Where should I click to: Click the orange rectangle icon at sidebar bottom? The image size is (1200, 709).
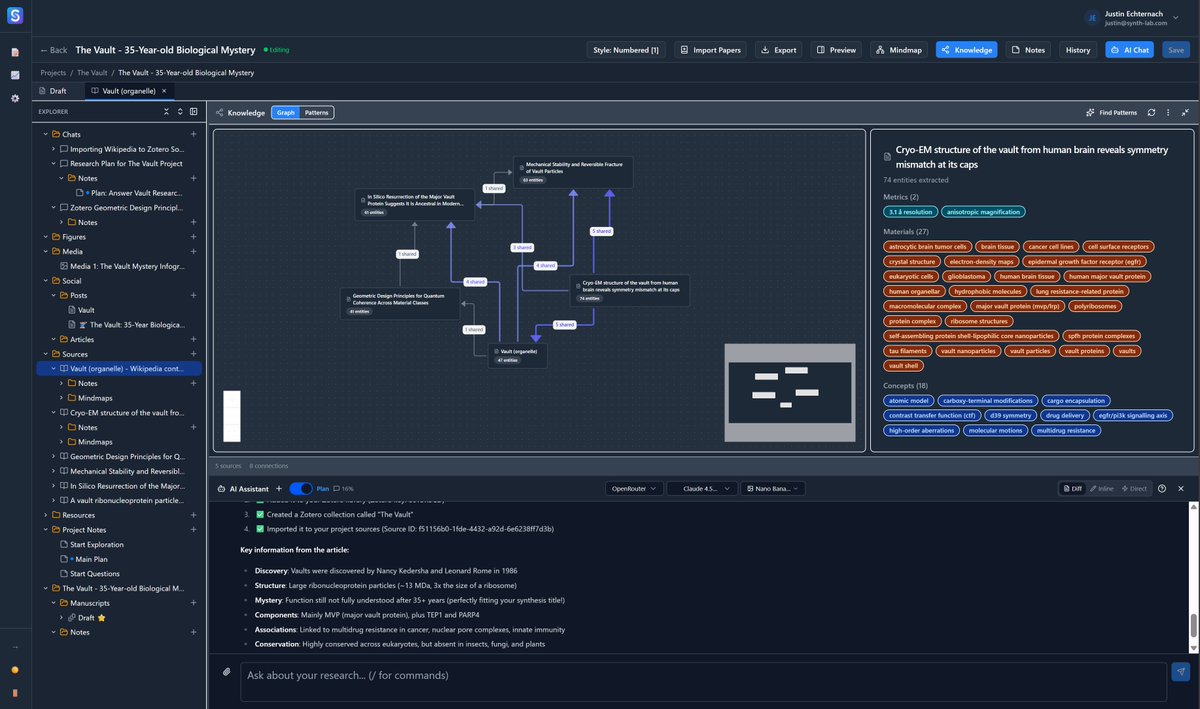(15, 692)
